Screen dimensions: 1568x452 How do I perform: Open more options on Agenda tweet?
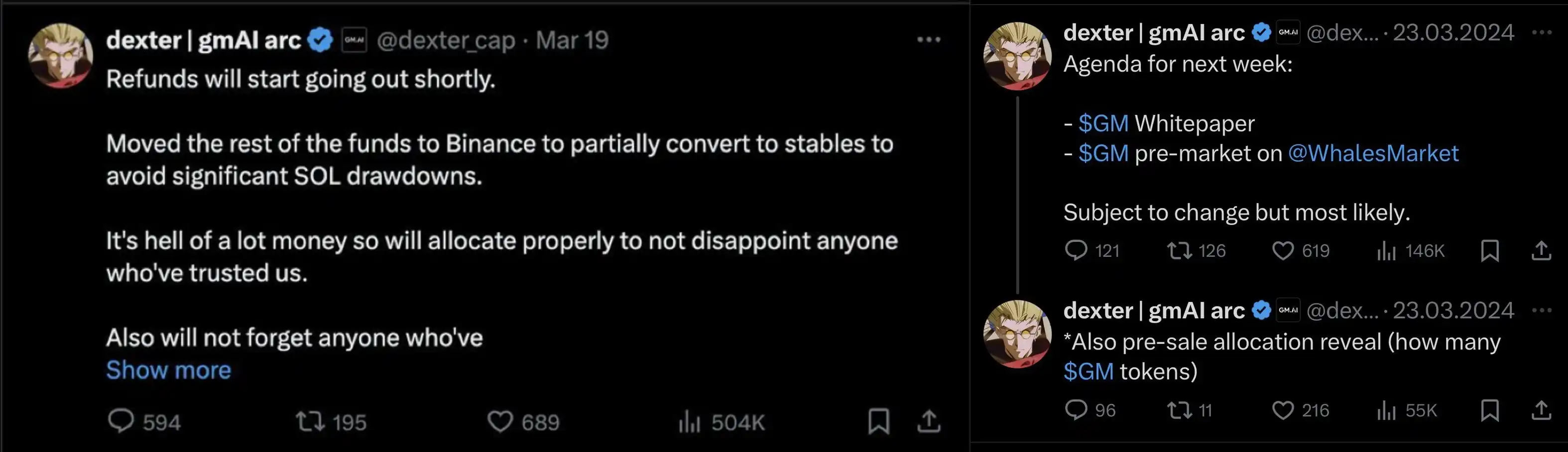pos(1542,32)
